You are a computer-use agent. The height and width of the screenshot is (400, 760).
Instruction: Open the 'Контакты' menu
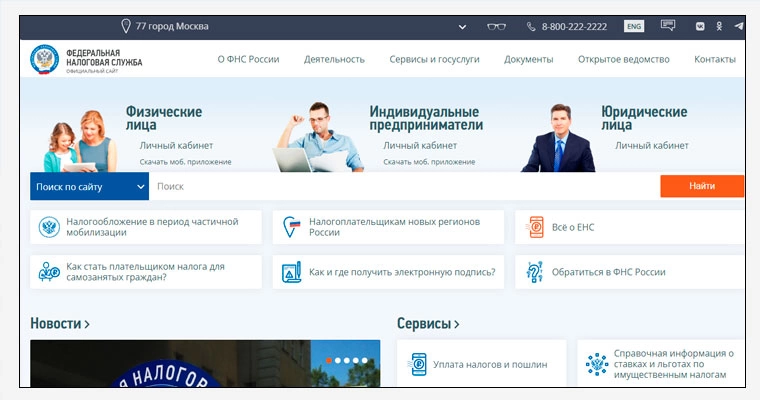click(x=714, y=59)
